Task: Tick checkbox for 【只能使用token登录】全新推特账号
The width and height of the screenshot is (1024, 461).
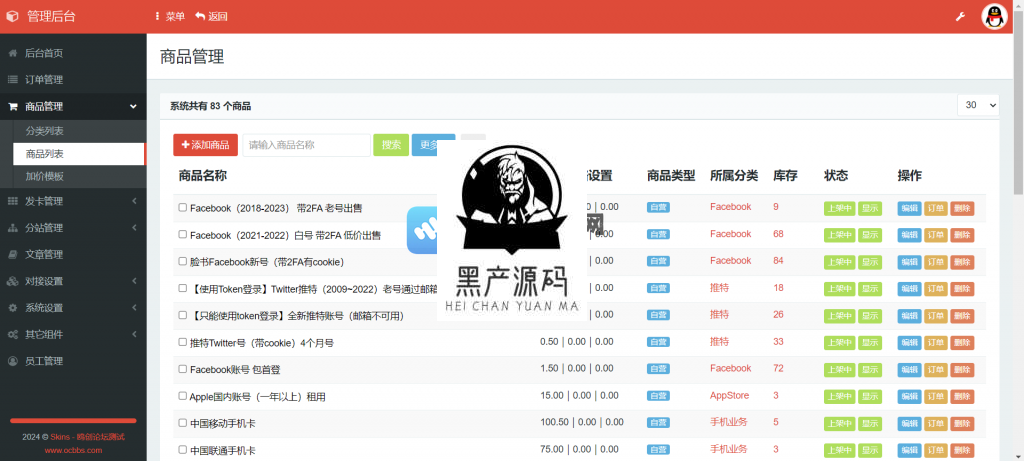Action: pyautogui.click(x=183, y=315)
